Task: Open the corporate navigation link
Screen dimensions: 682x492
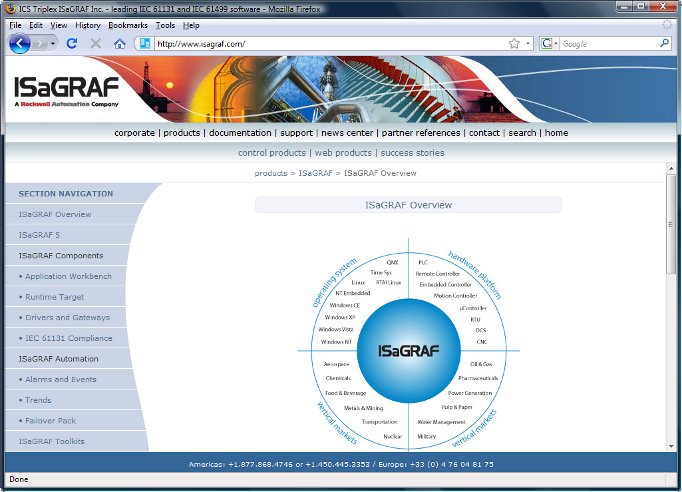Action: coord(134,133)
